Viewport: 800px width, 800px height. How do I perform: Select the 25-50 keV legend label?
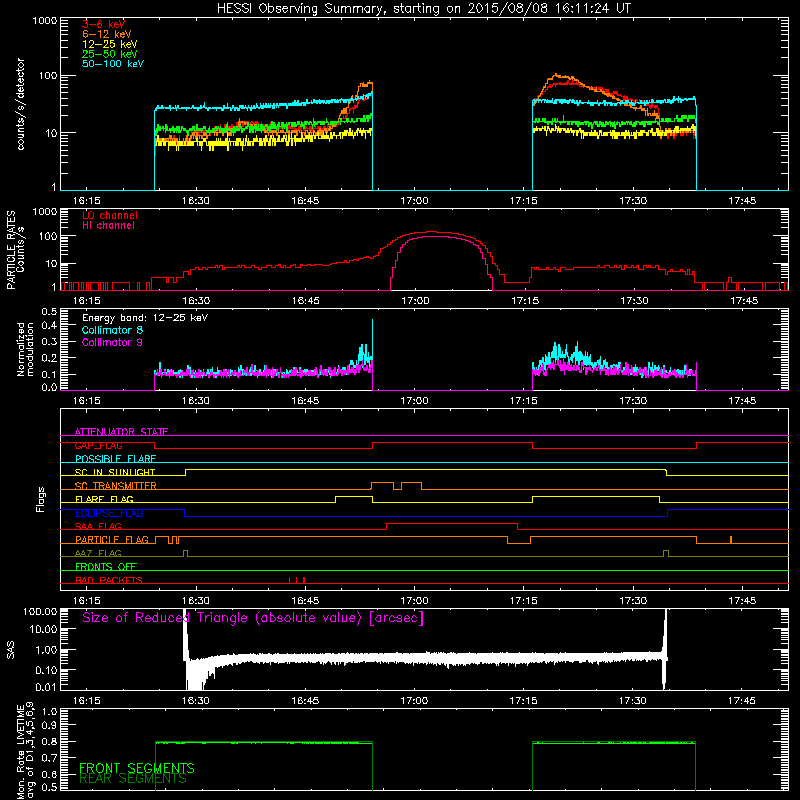[110, 54]
